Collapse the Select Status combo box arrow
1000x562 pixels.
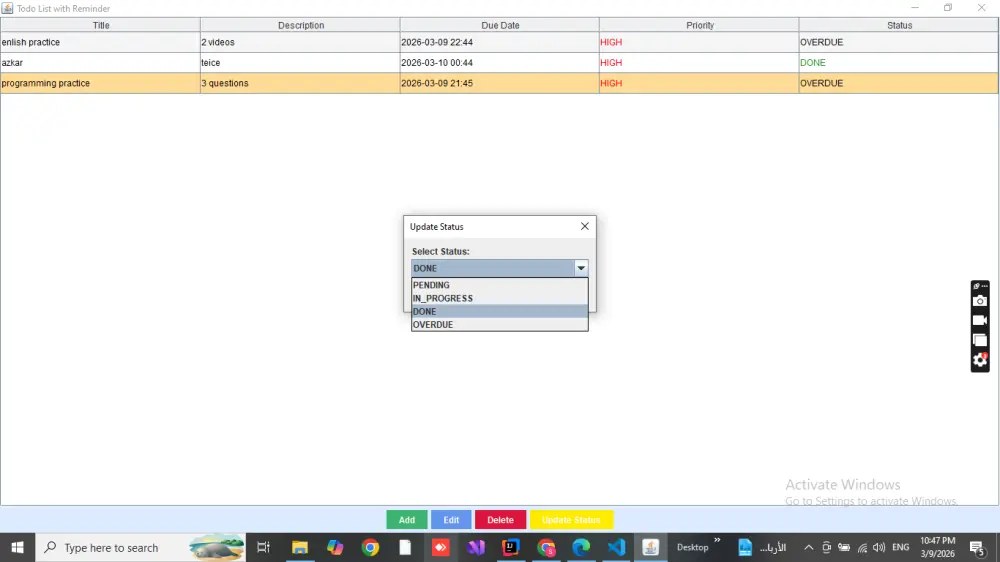click(580, 268)
